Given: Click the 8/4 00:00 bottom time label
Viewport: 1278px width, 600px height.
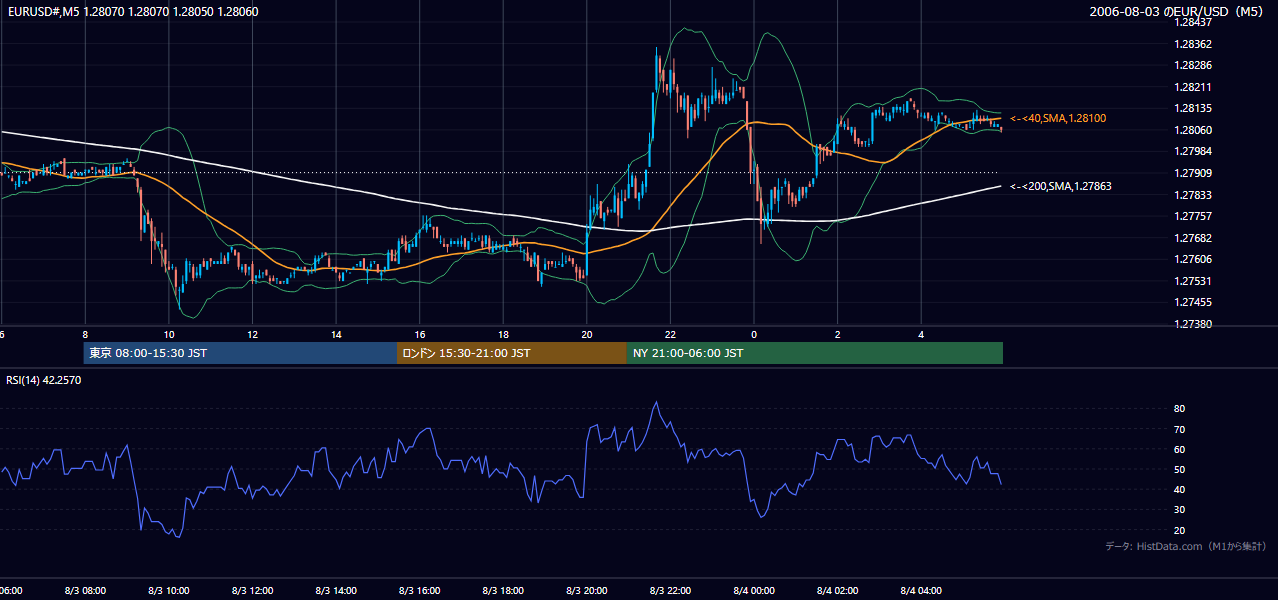Looking at the screenshot, I should tap(754, 591).
